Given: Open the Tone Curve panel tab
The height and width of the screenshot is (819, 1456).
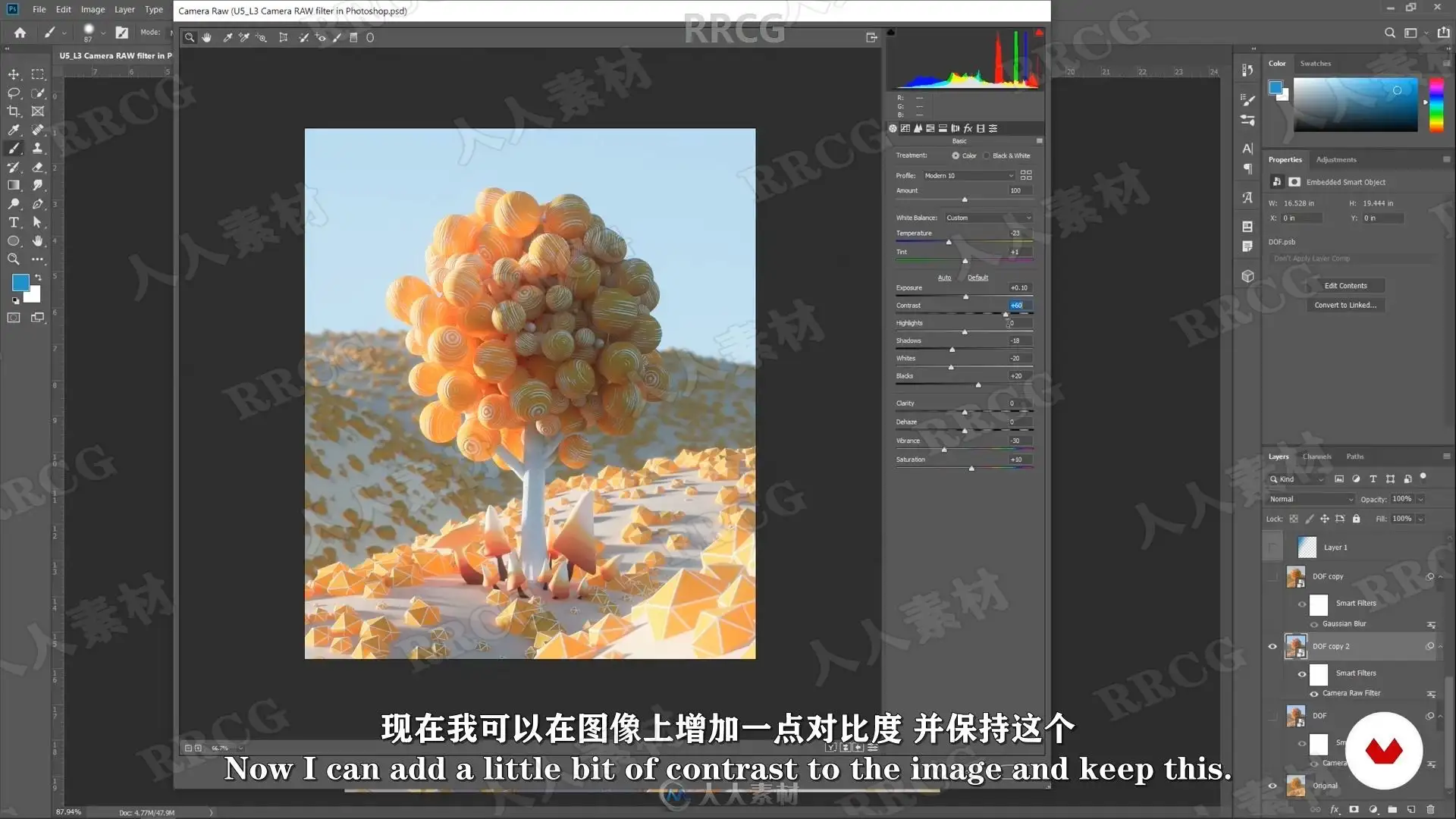Looking at the screenshot, I should point(905,128).
